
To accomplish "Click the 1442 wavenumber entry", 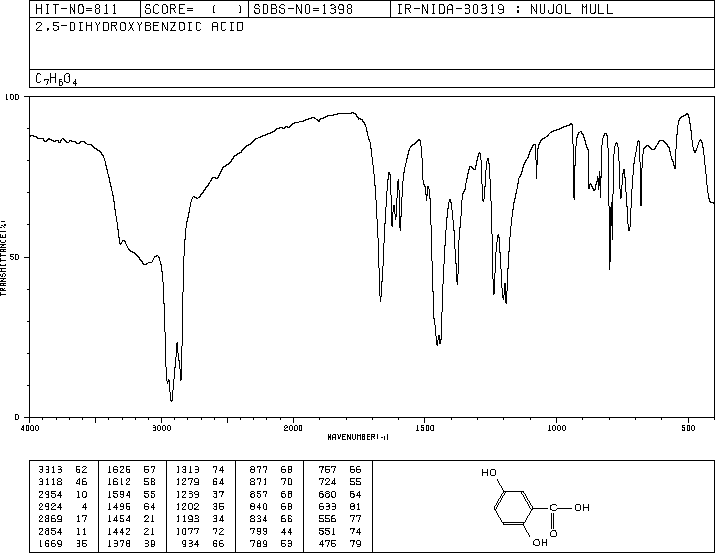I will point(119,531).
